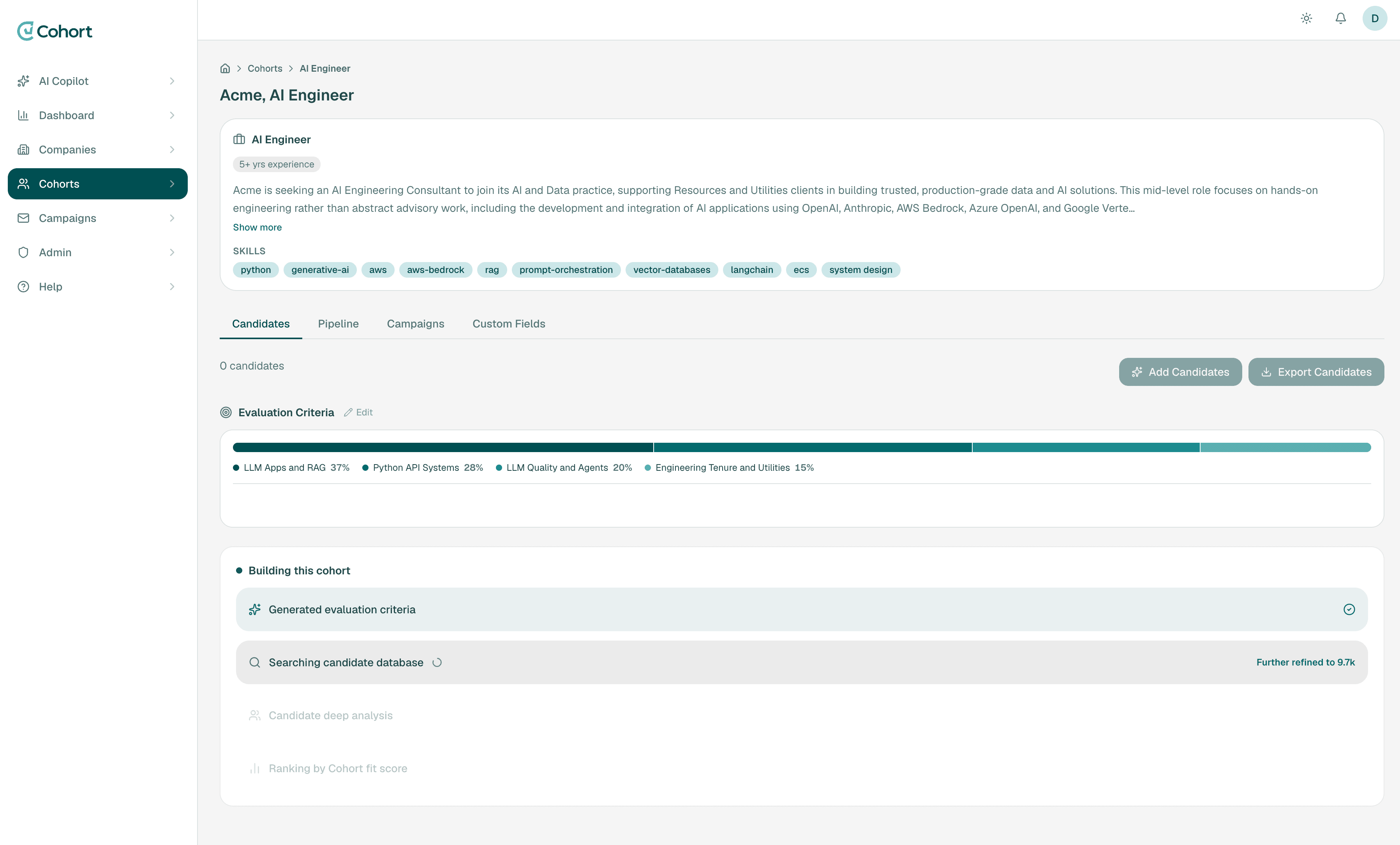Open the user avatar D menu

[x=1374, y=18]
